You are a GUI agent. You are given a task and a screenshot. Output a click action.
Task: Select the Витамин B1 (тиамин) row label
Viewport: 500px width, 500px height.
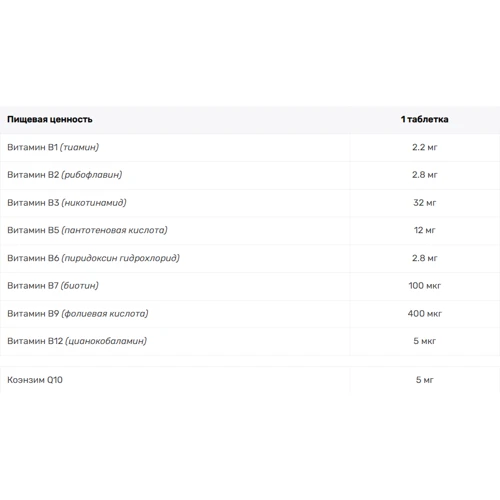click(x=53, y=147)
